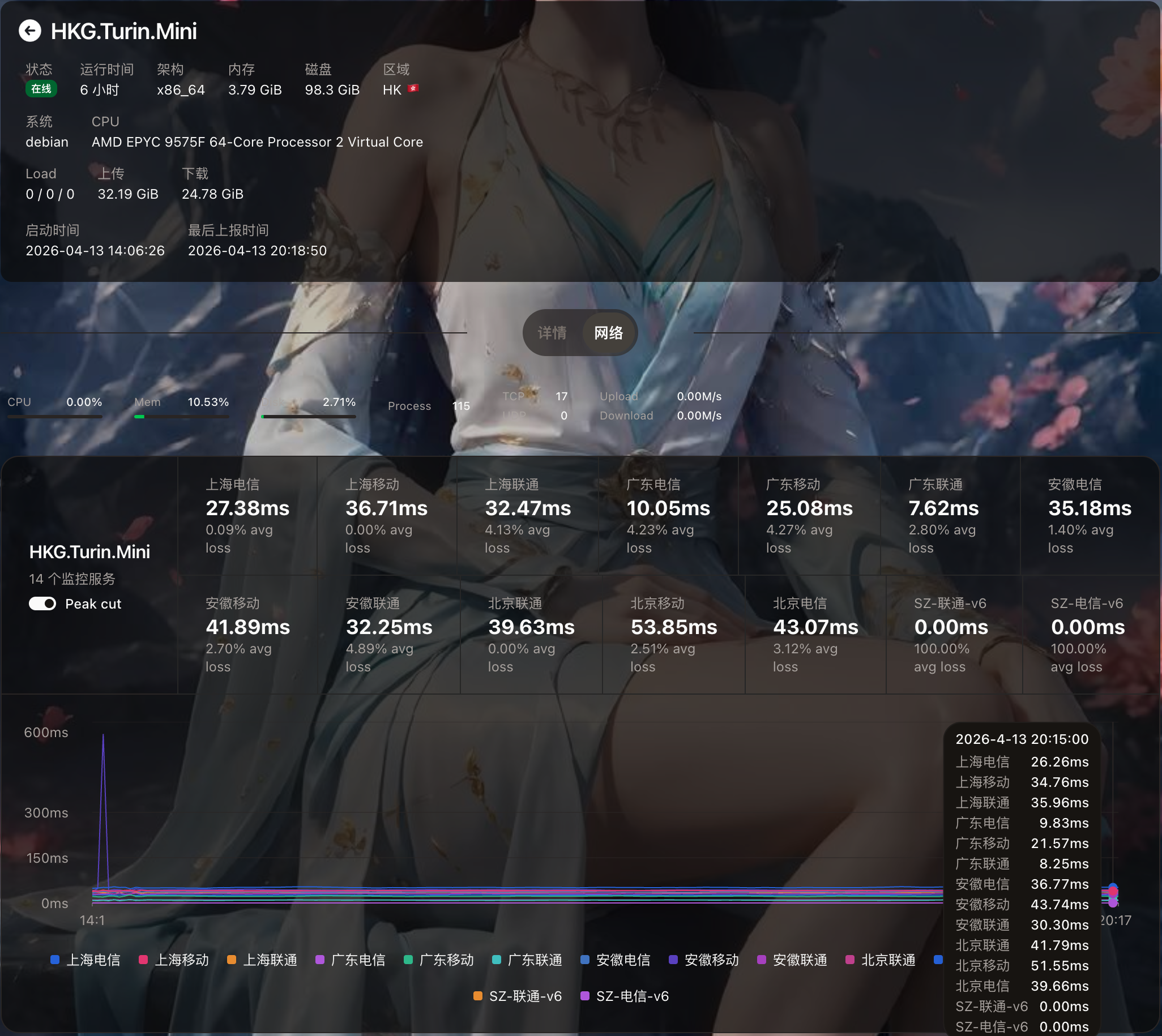
Task: Toggle 上海移动 series in legend
Action: (x=143, y=960)
